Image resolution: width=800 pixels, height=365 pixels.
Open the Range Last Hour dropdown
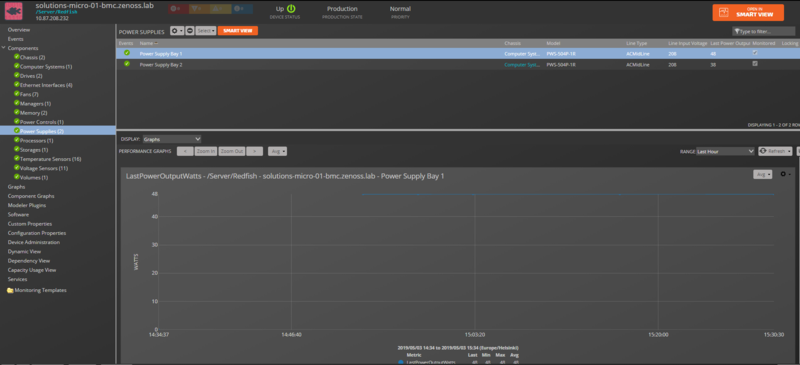tap(725, 151)
